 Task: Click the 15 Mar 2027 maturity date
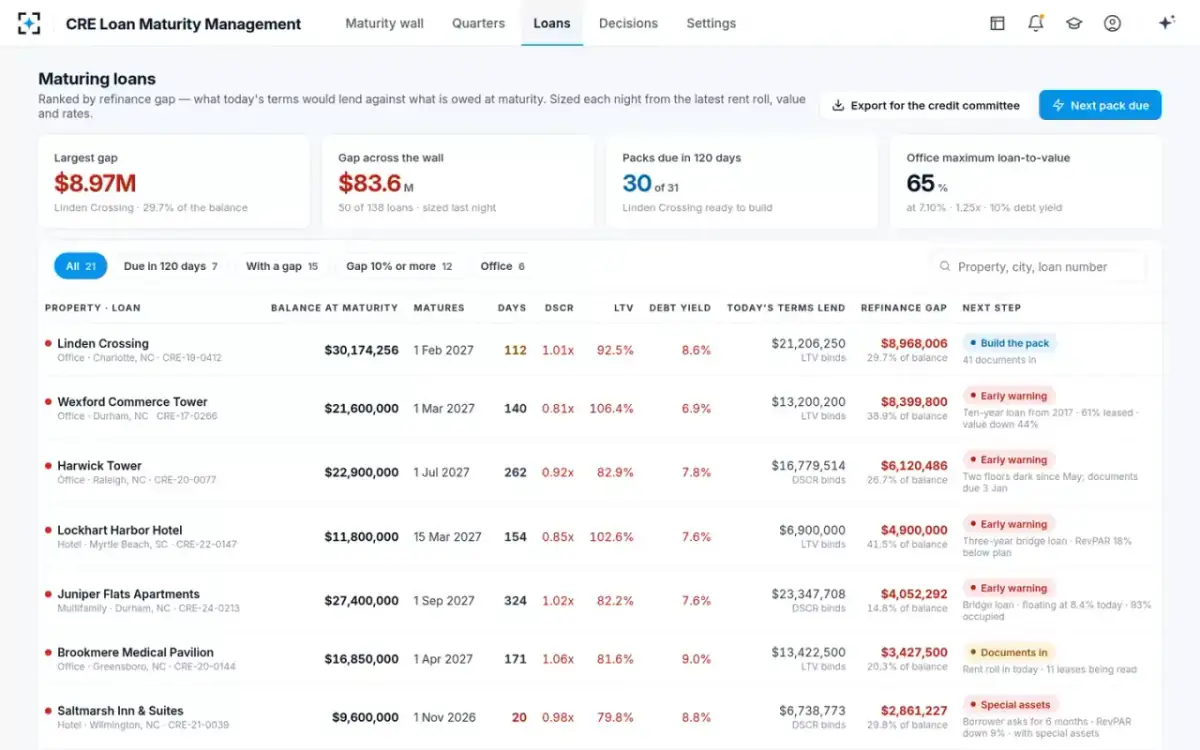(447, 537)
